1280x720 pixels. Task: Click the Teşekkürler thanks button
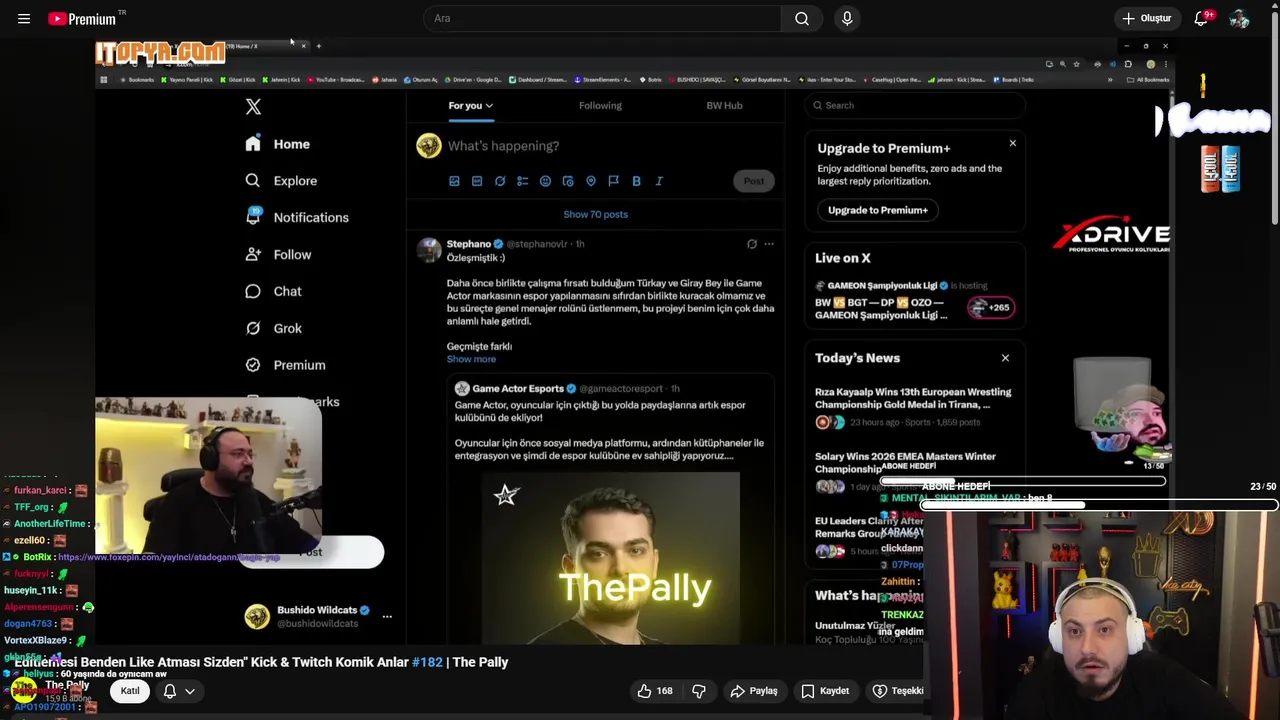pos(897,691)
